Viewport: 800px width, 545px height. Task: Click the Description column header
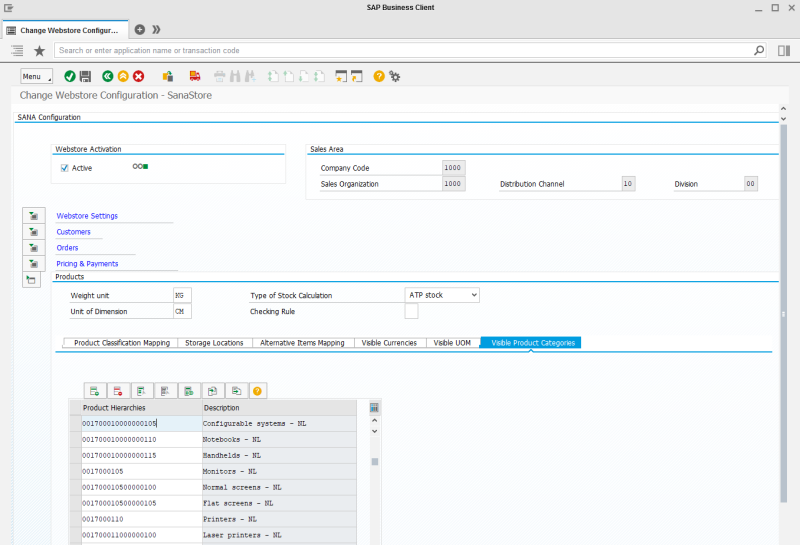coord(279,408)
